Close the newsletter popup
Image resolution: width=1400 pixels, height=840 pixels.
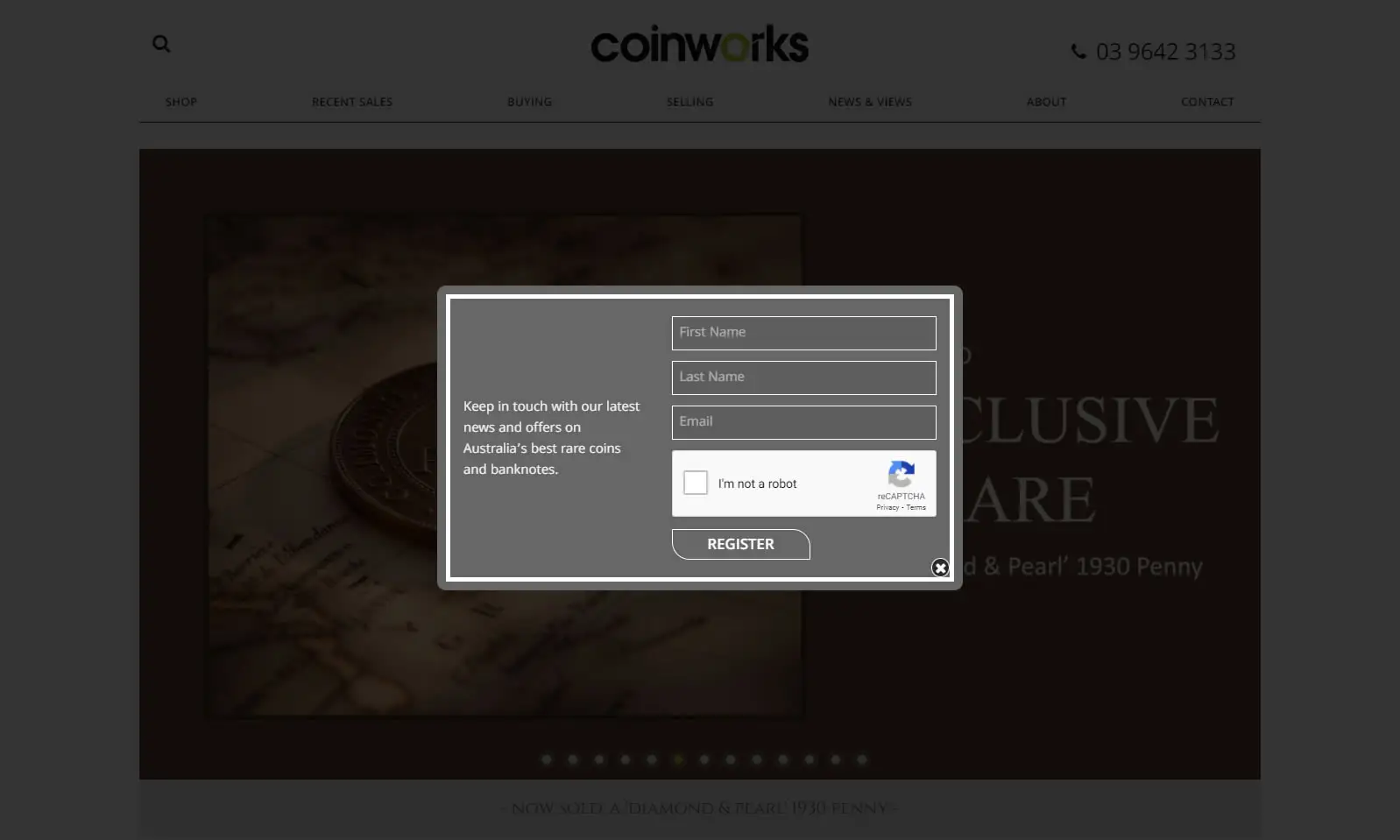pyautogui.click(x=940, y=568)
